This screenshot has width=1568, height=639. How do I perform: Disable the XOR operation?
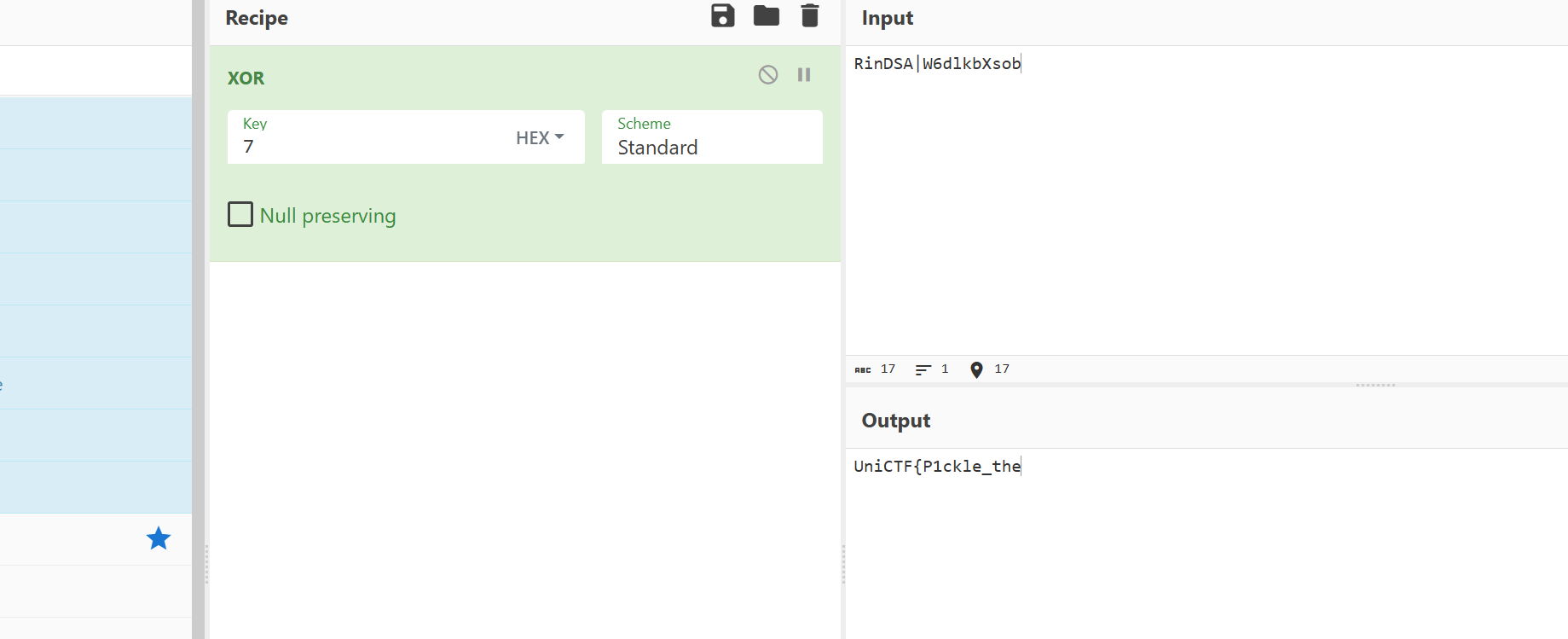coord(767,75)
